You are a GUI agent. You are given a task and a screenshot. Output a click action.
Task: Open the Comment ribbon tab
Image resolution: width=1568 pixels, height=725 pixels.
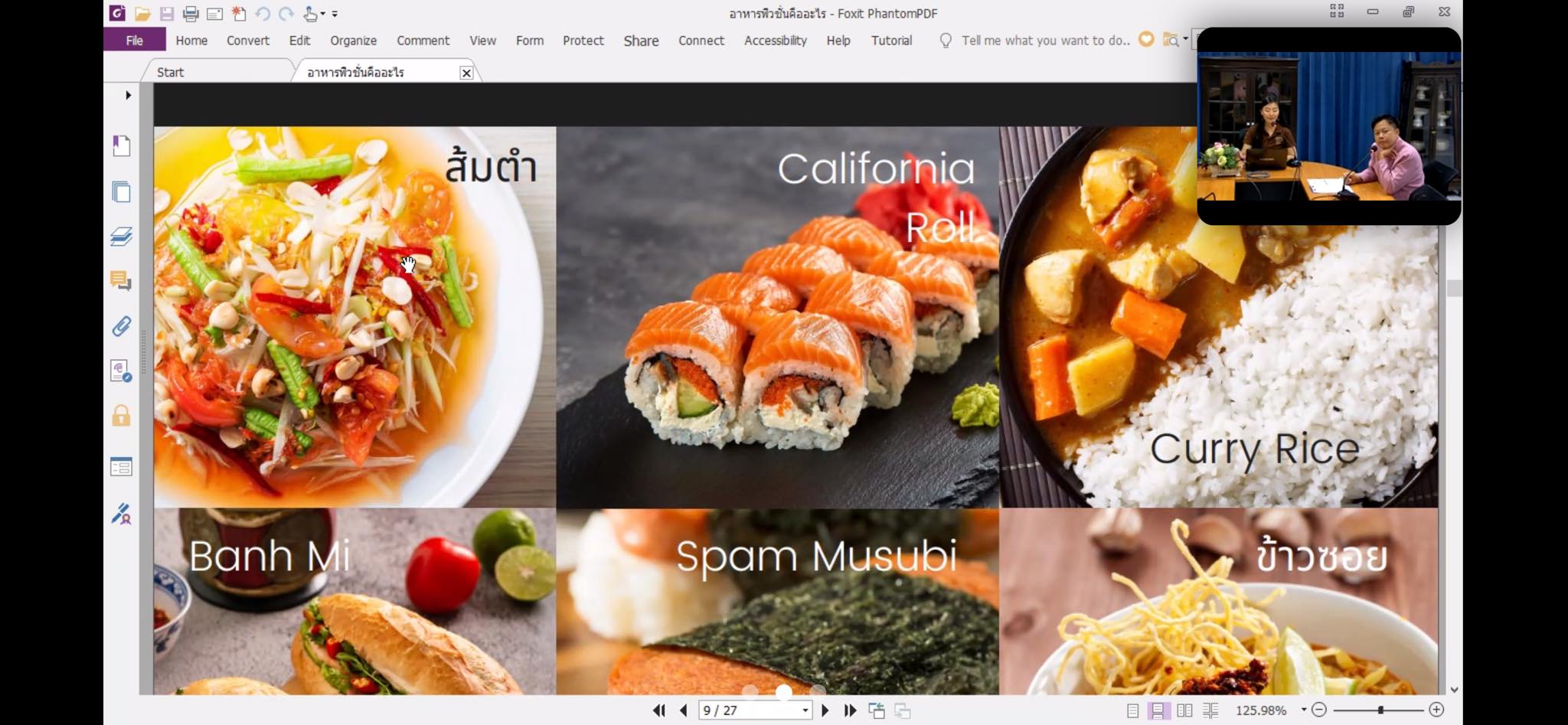423,41
